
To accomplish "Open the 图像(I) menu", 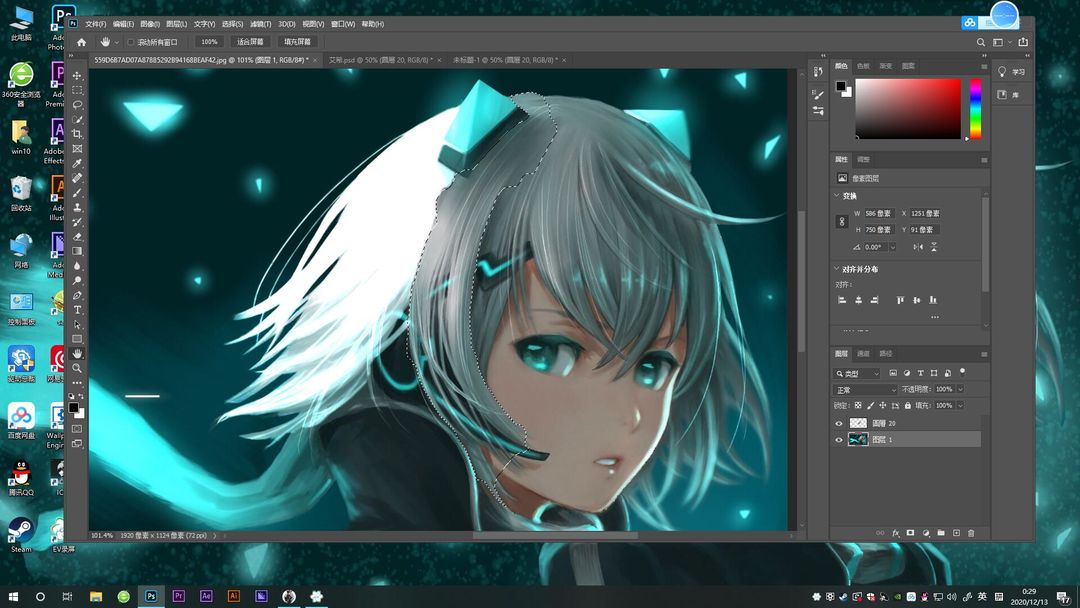I will (150, 24).
